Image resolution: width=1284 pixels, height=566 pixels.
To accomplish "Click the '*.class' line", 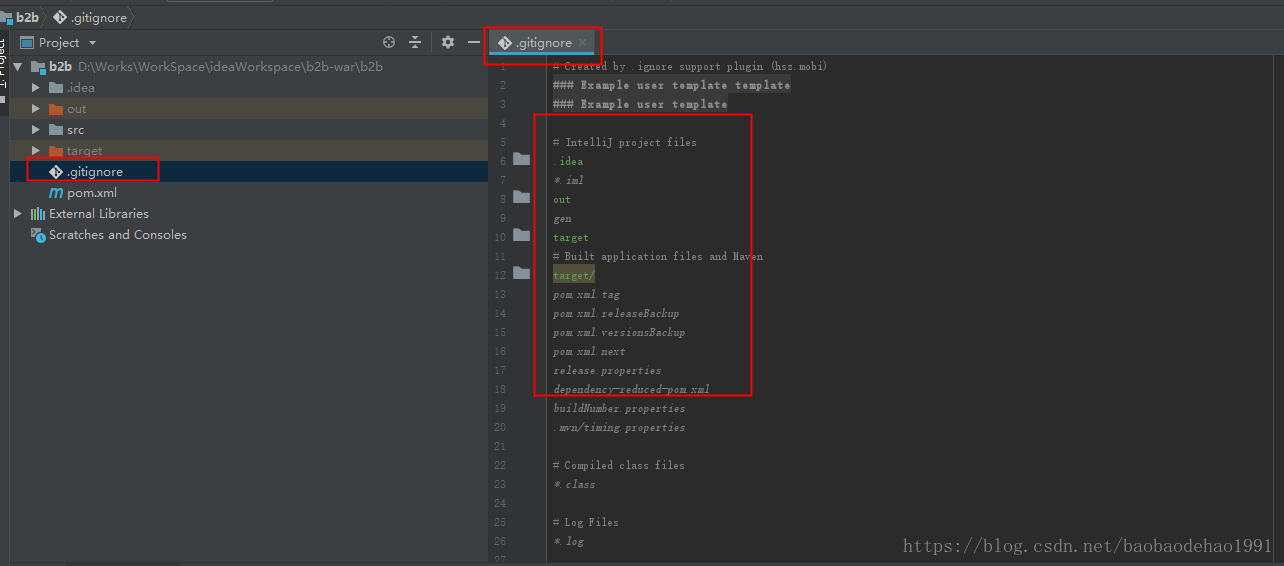I will [x=574, y=485].
